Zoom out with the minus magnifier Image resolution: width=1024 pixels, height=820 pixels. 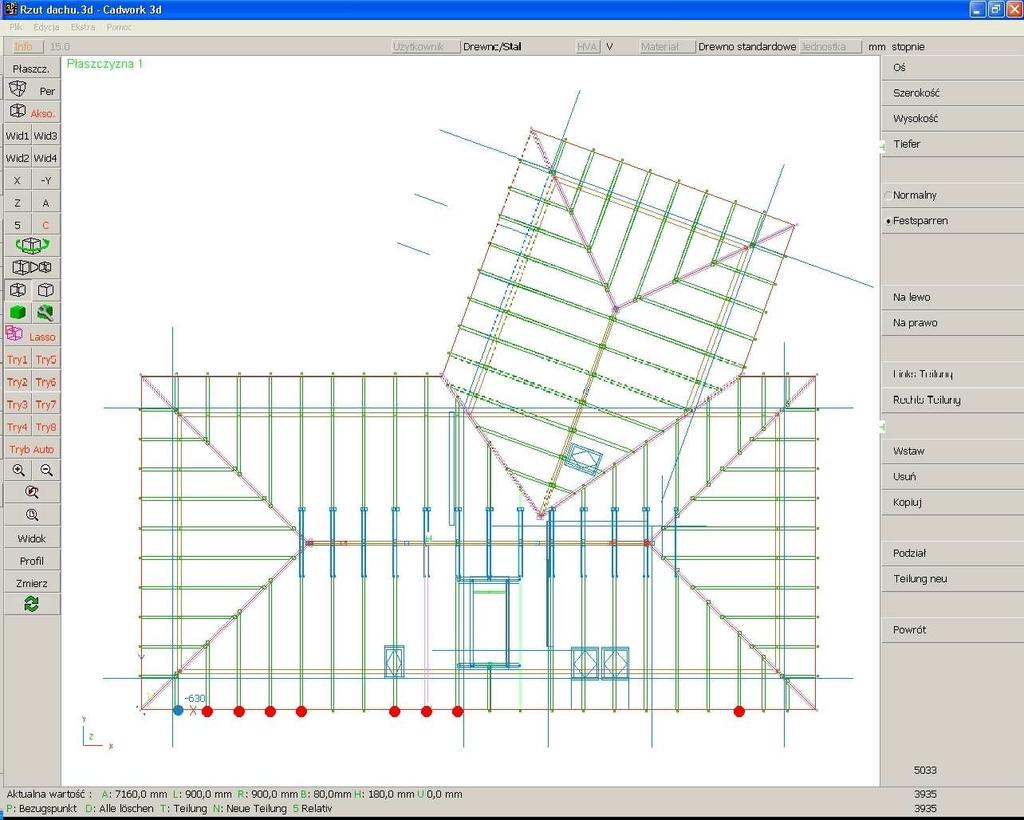point(46,470)
